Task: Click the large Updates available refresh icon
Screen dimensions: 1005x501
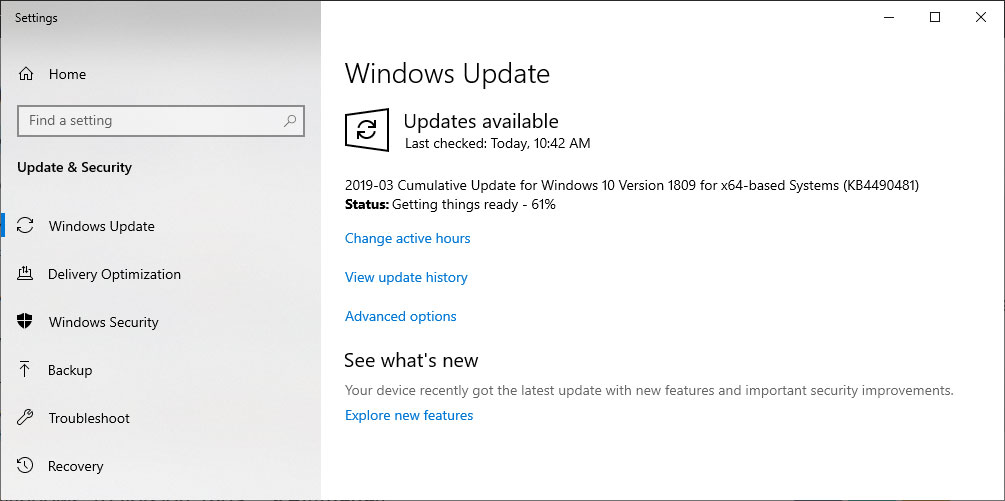Action: (367, 130)
